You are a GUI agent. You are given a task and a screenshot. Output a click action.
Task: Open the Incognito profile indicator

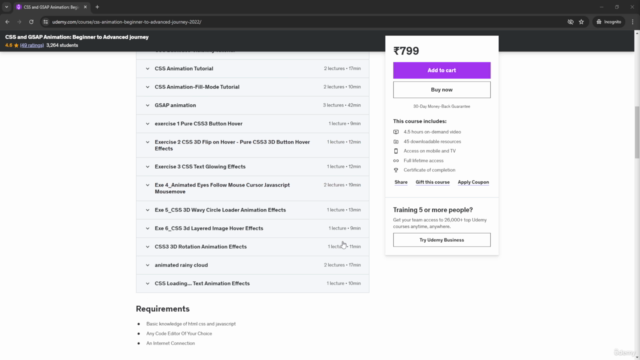point(609,22)
